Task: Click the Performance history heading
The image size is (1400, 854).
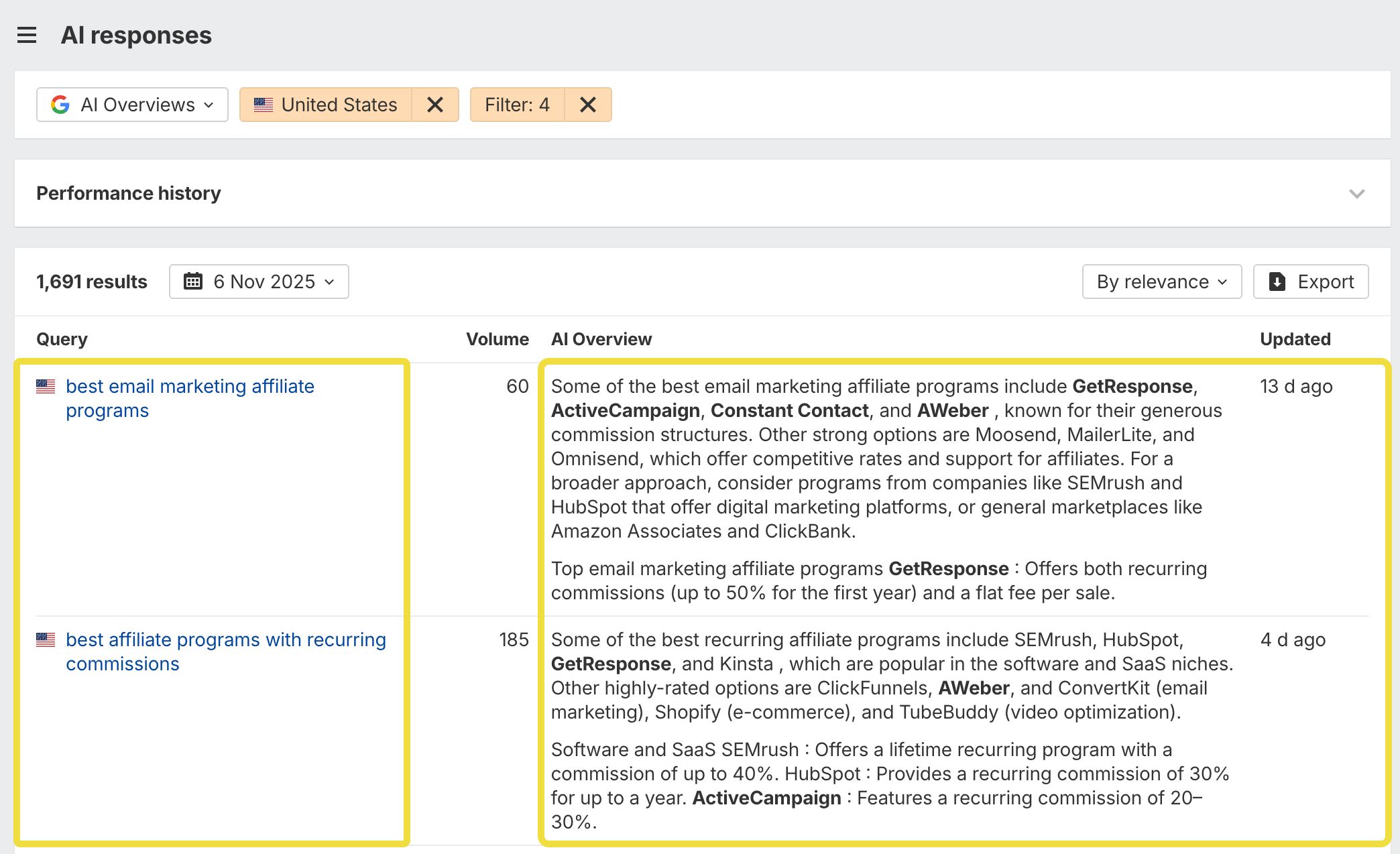Action: (x=129, y=194)
